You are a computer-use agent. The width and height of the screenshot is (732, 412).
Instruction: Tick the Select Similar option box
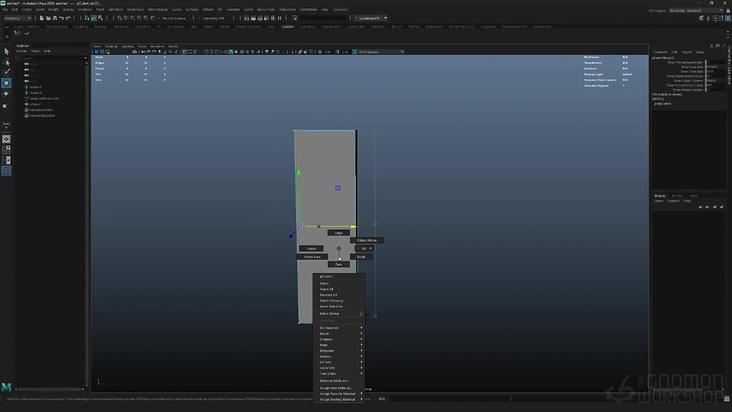click(x=361, y=313)
